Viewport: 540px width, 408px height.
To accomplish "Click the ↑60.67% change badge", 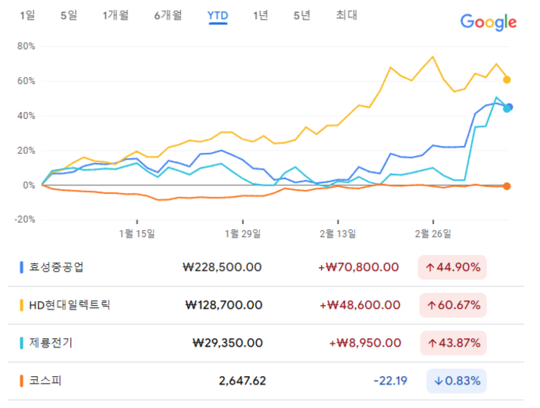I will 453,305.
